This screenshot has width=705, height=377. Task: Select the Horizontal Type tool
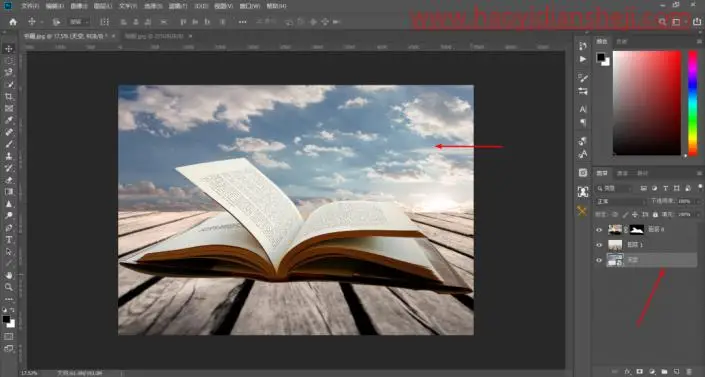coord(9,239)
